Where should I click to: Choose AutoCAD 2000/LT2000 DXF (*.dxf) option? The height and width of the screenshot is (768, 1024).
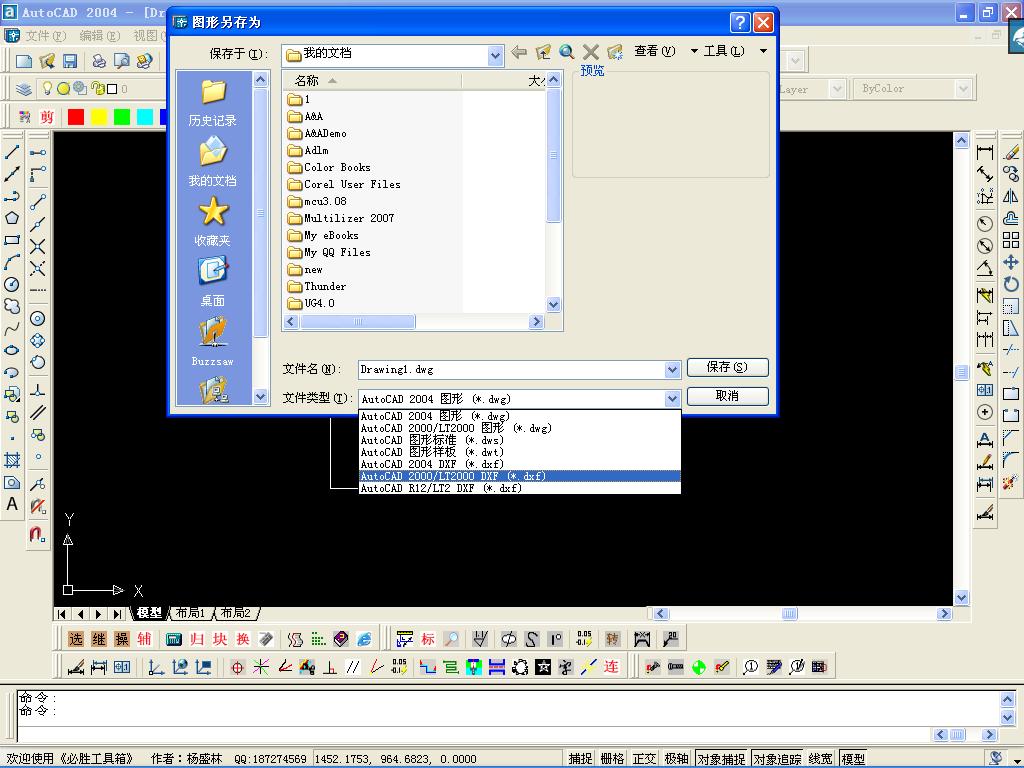coord(520,476)
